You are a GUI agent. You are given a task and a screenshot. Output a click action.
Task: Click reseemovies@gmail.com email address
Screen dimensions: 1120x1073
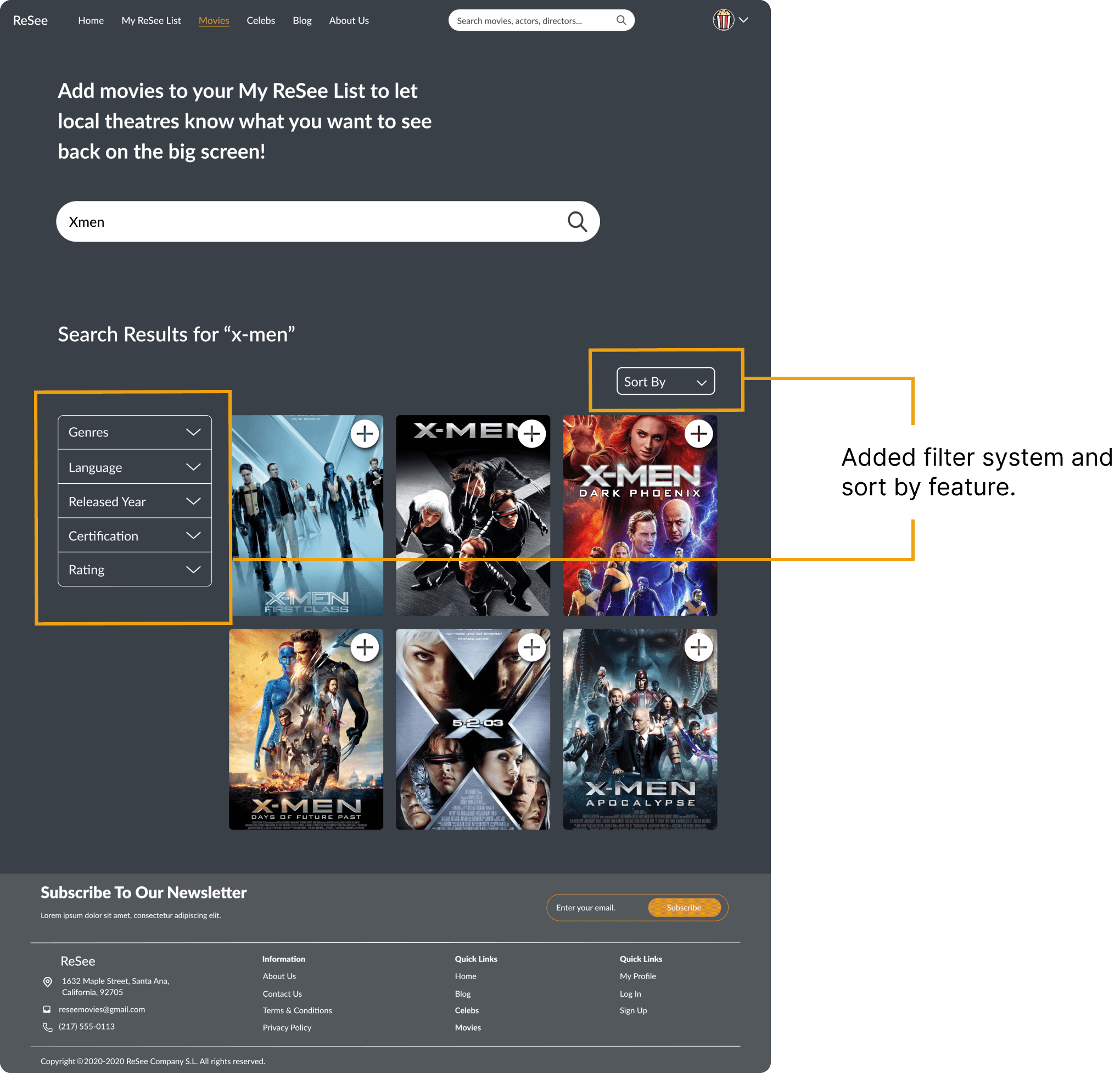[102, 1009]
